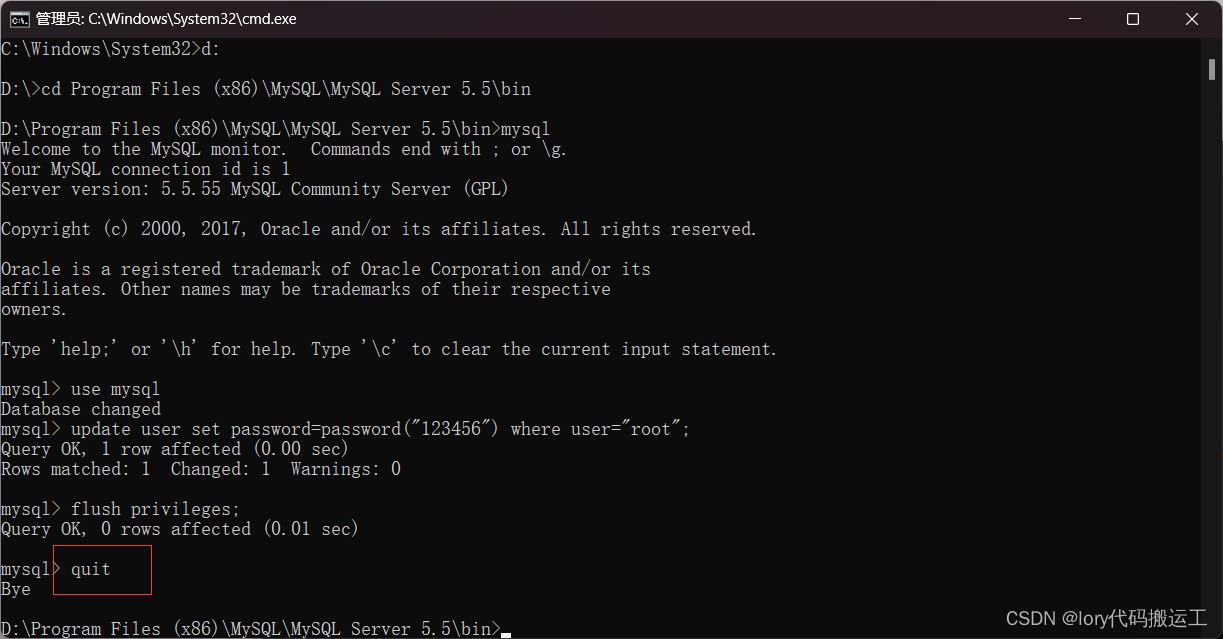
Task: Click the Rows matched: 1 Changed: 1 line
Action: (x=201, y=469)
